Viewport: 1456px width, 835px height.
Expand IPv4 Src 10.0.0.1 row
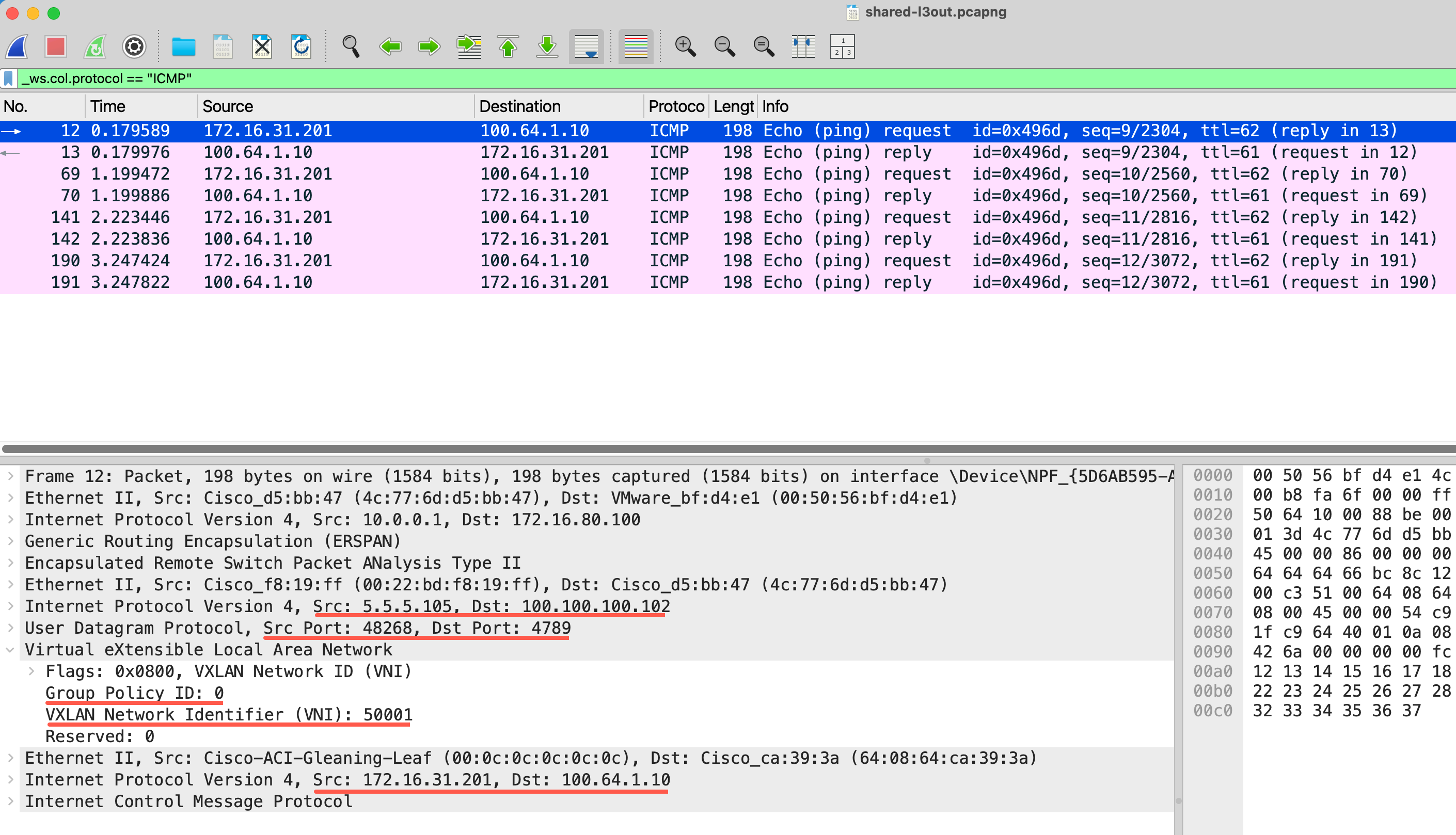(x=10, y=520)
